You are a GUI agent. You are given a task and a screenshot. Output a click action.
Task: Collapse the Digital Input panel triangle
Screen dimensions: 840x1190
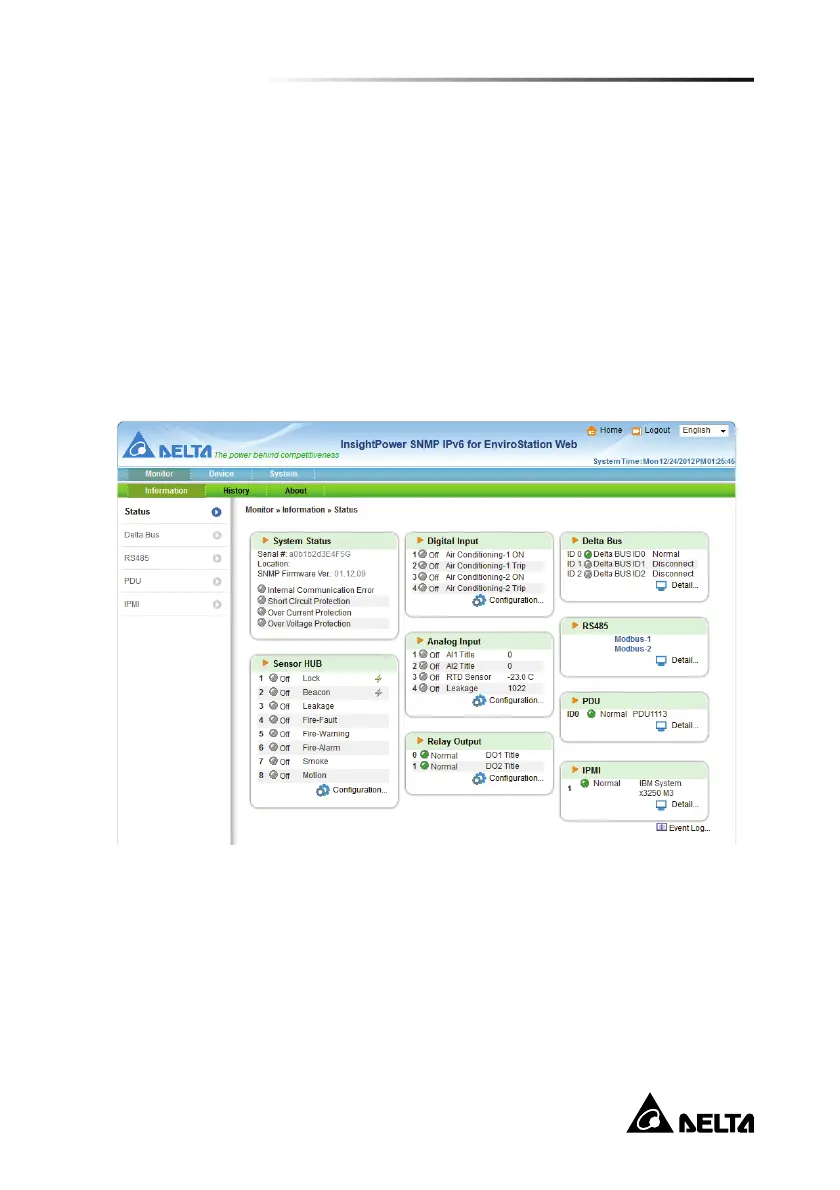[x=420, y=540]
